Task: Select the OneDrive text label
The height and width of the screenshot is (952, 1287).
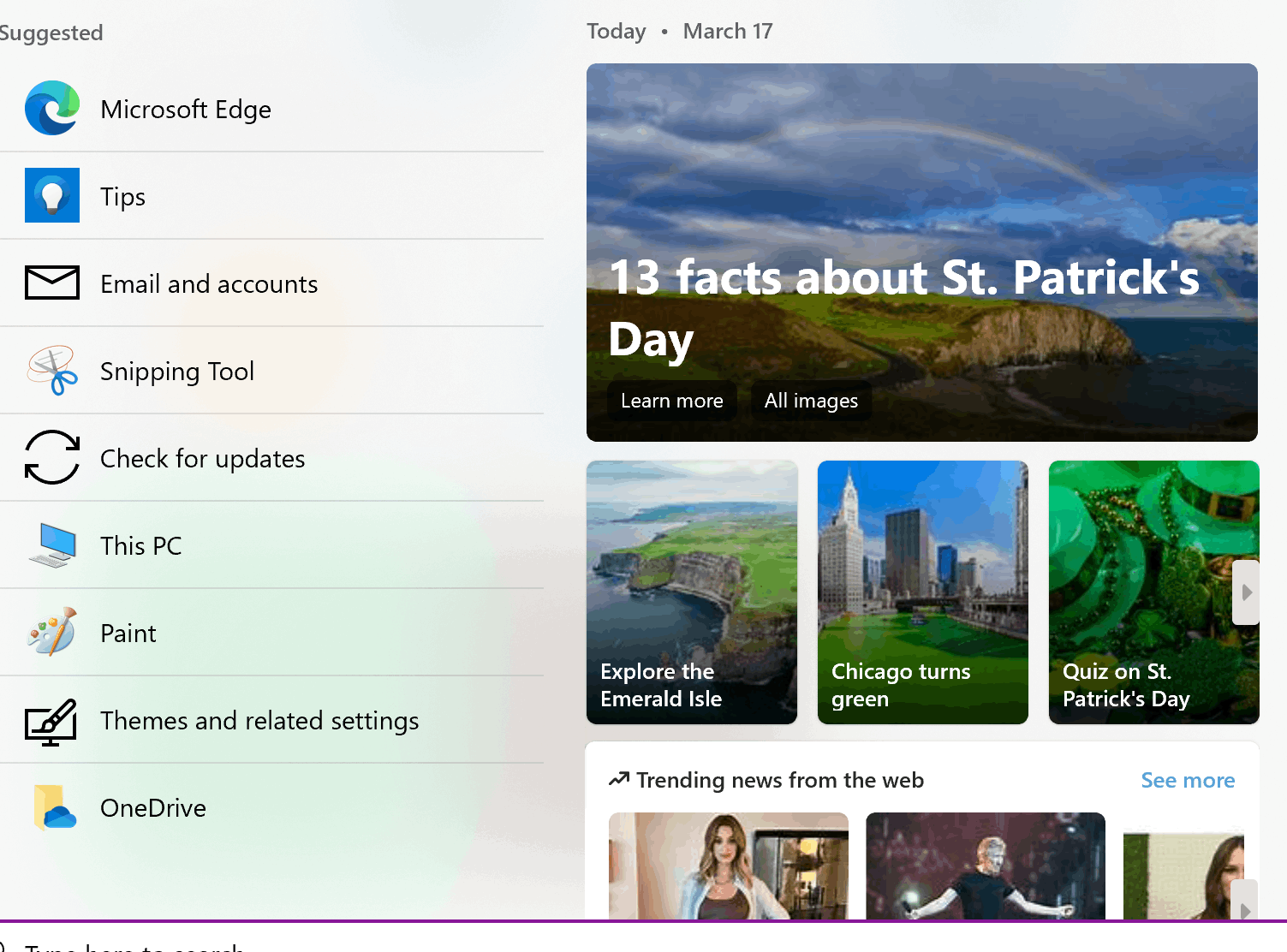Action: (x=153, y=808)
